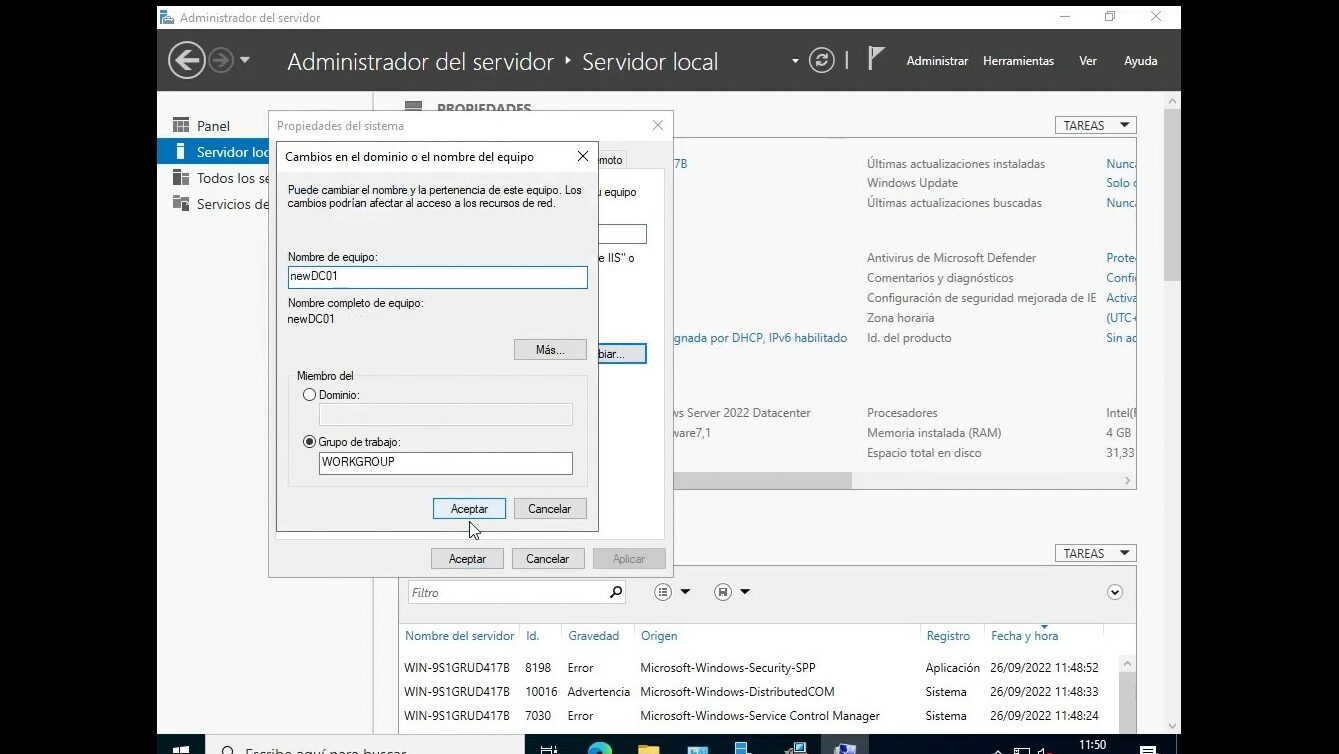Image resolution: width=1339 pixels, height=754 pixels.
Task: Open the Administrar menu
Action: click(x=937, y=61)
